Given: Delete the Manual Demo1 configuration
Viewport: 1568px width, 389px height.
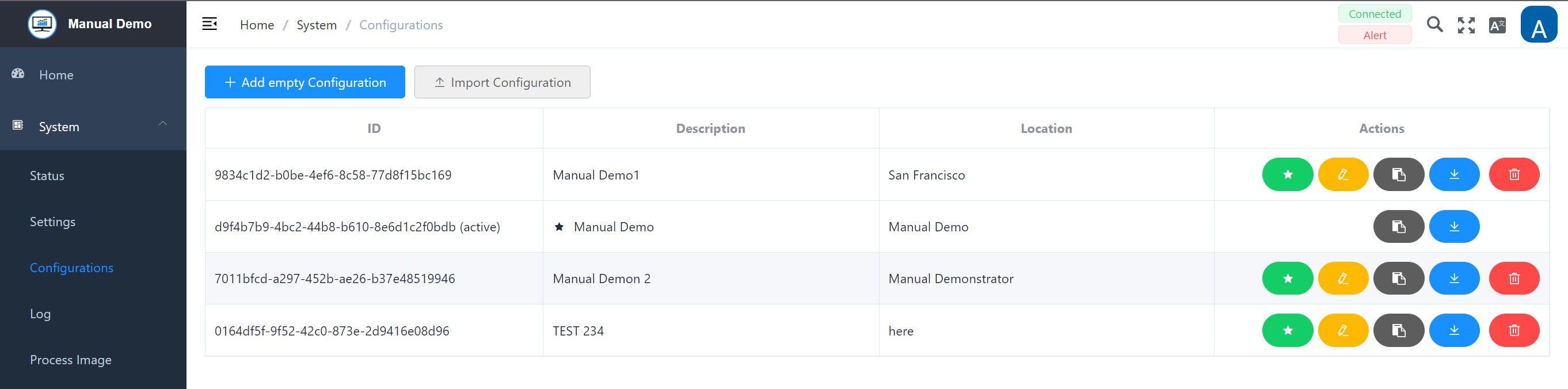Looking at the screenshot, I should coord(1513,175).
